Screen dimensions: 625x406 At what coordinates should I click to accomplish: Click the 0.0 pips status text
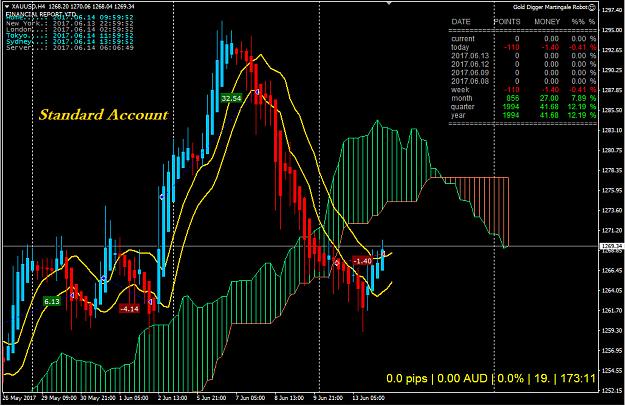407,379
